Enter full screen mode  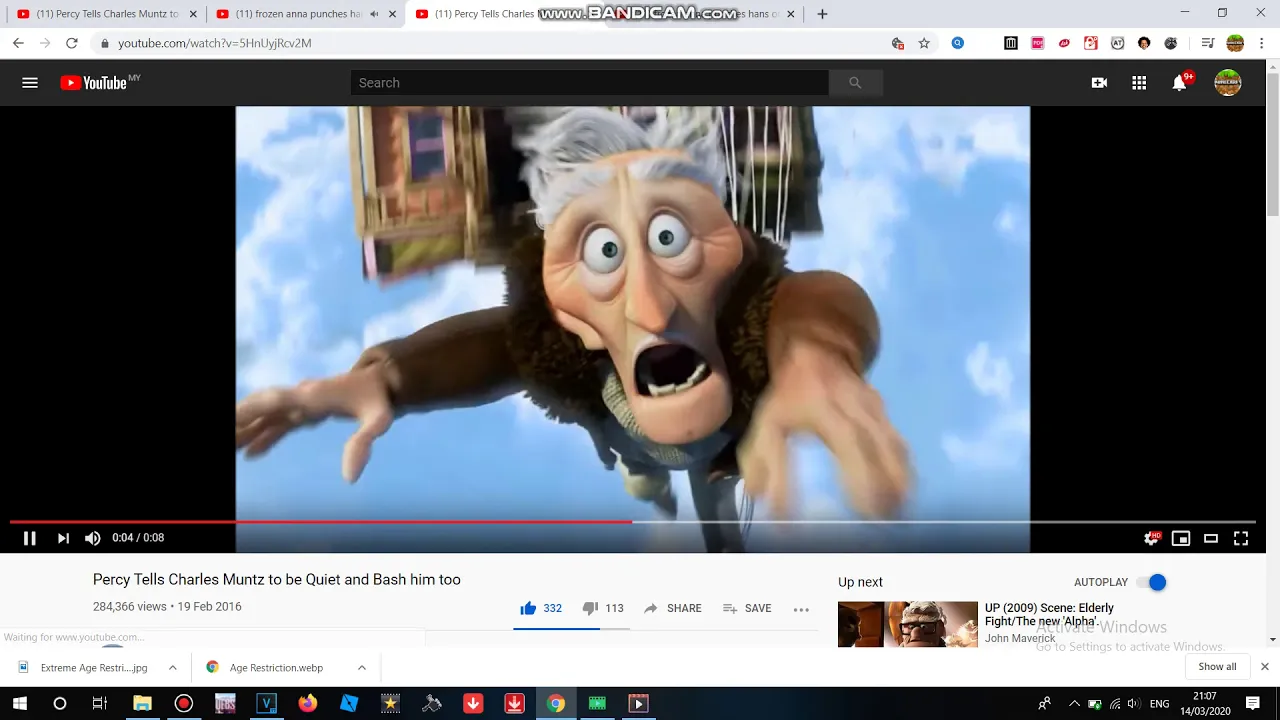coord(1241,538)
